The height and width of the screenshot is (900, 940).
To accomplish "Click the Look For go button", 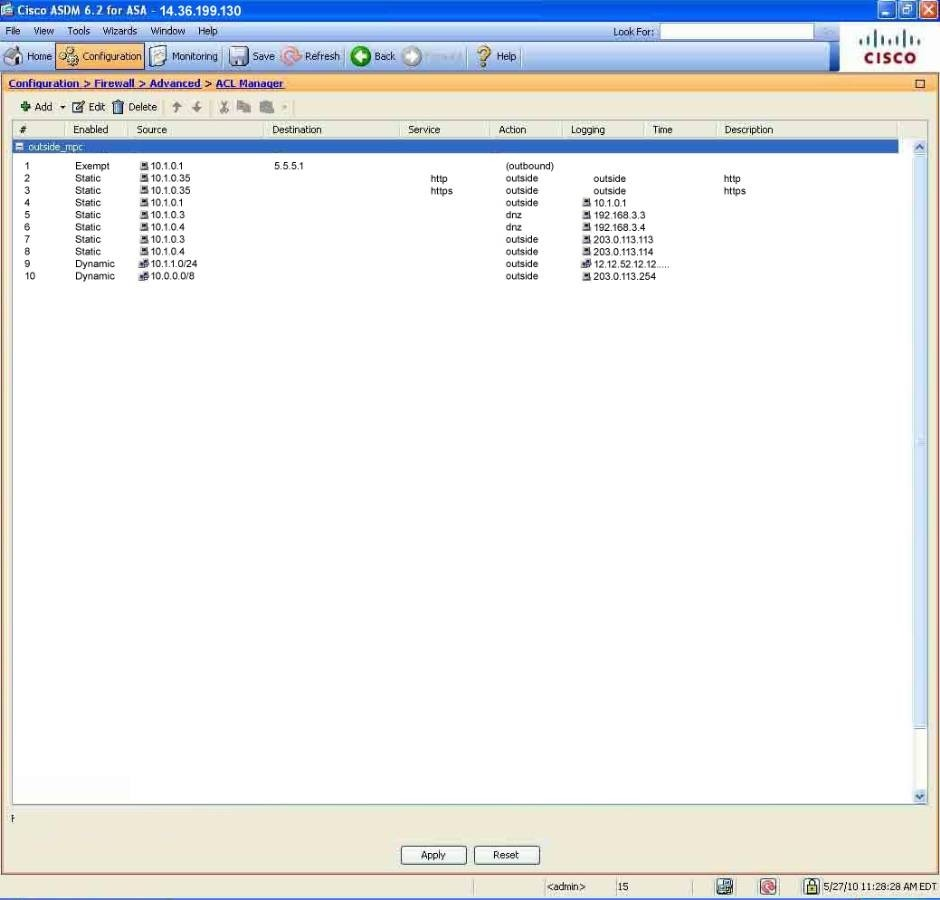I will click(x=827, y=32).
